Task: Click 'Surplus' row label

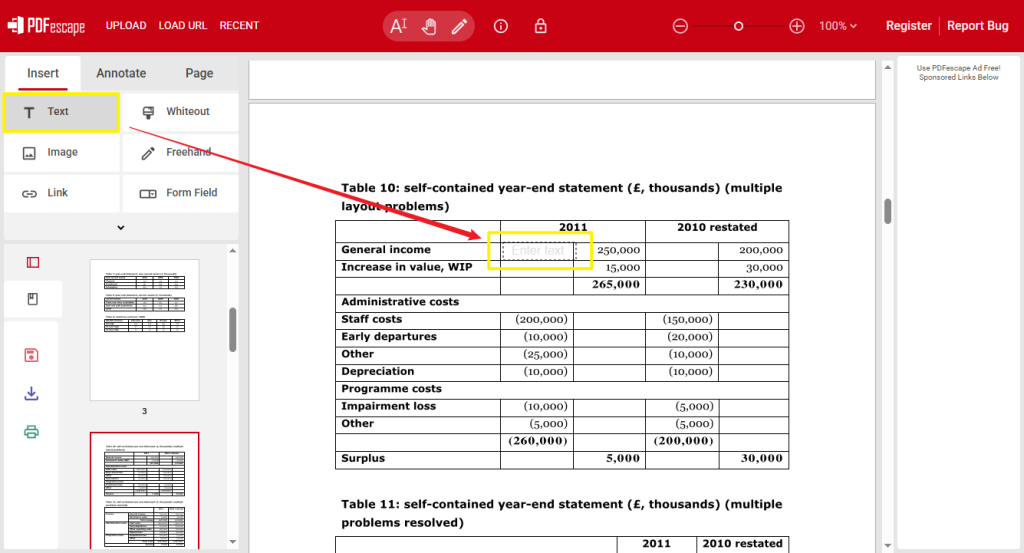Action: pos(362,458)
